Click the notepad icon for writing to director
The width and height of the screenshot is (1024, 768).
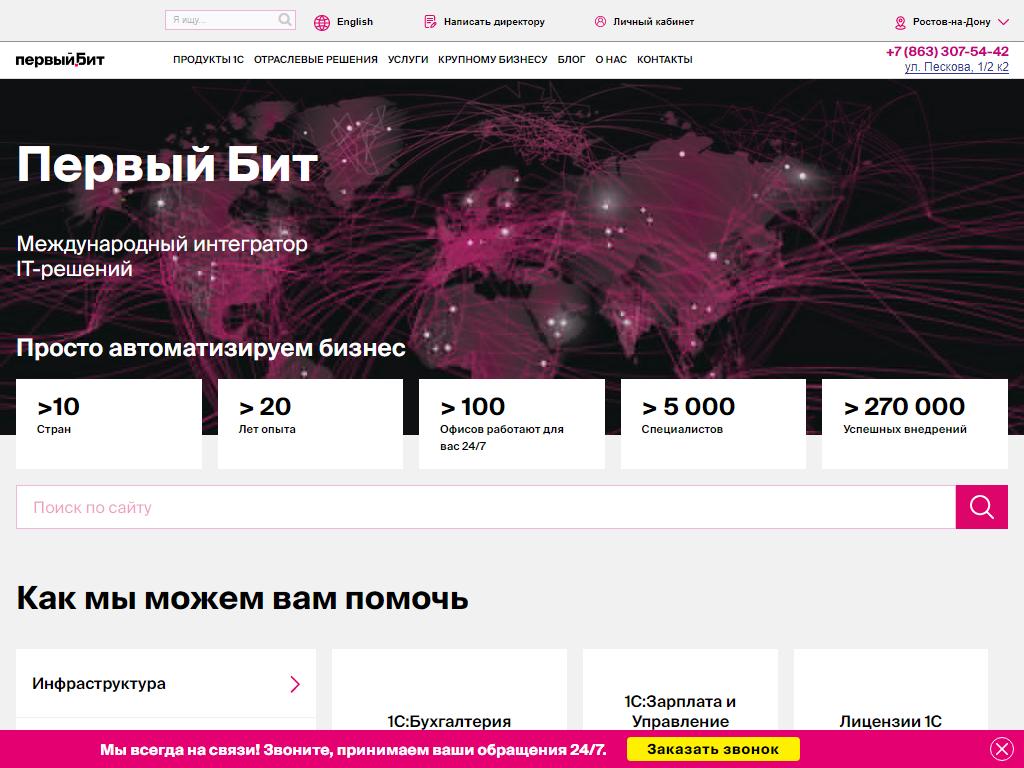pyautogui.click(x=430, y=22)
